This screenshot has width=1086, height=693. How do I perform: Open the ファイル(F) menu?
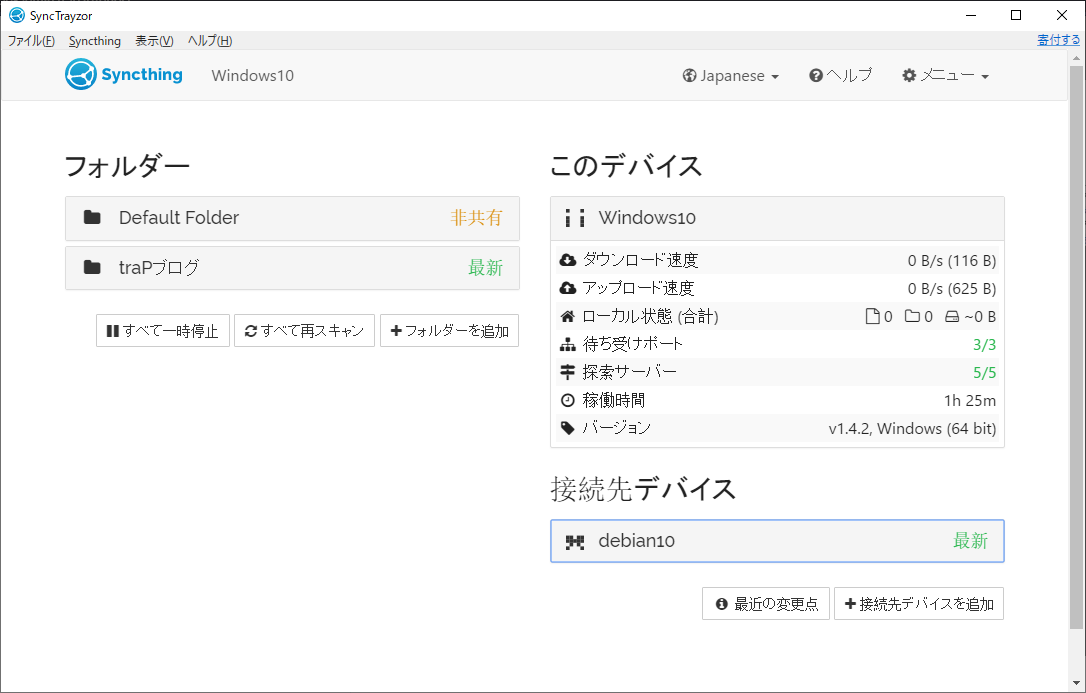pos(31,41)
